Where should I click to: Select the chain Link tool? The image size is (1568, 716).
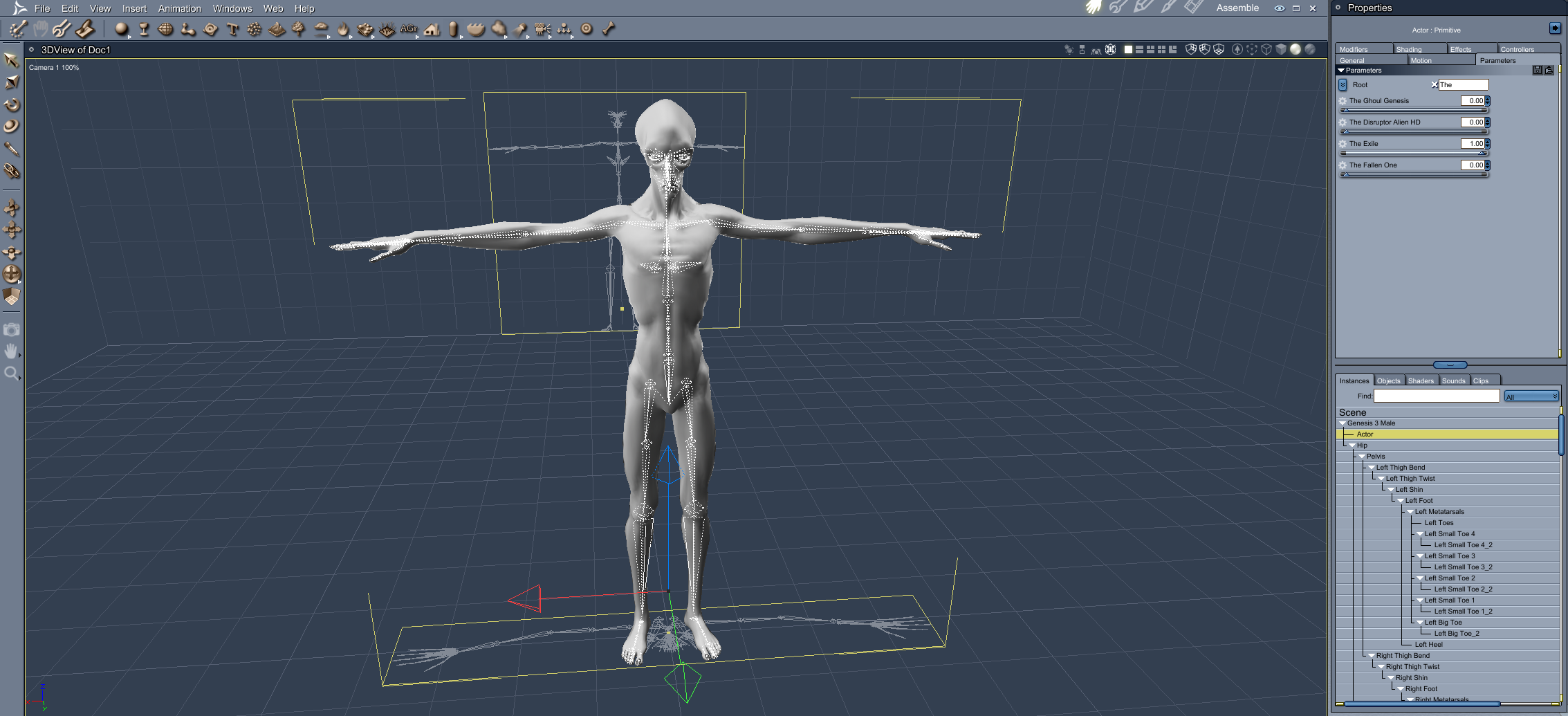point(11,171)
